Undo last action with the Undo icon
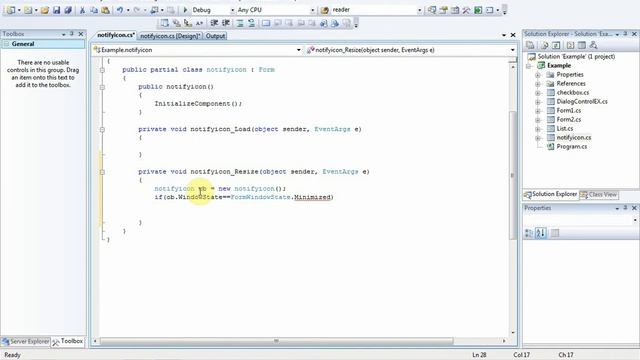Viewport: 640px width, 360px height. 120,10
